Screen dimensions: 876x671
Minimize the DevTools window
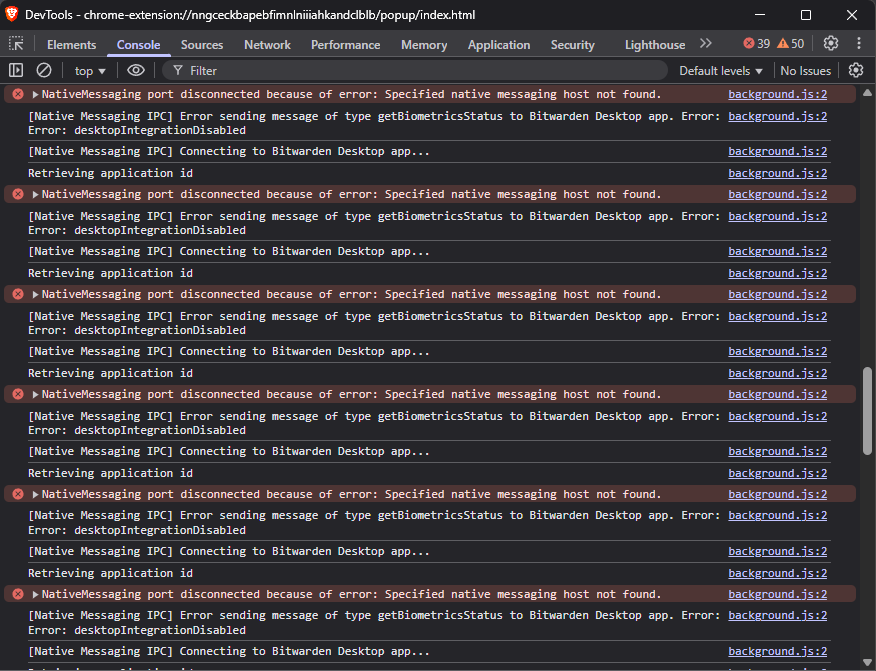point(760,15)
